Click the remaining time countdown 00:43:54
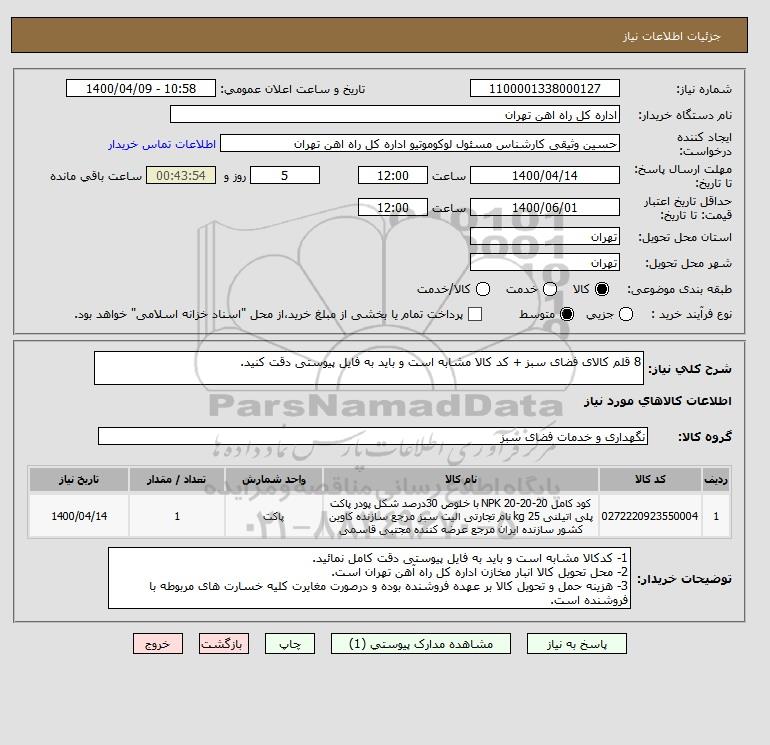 pos(181,175)
